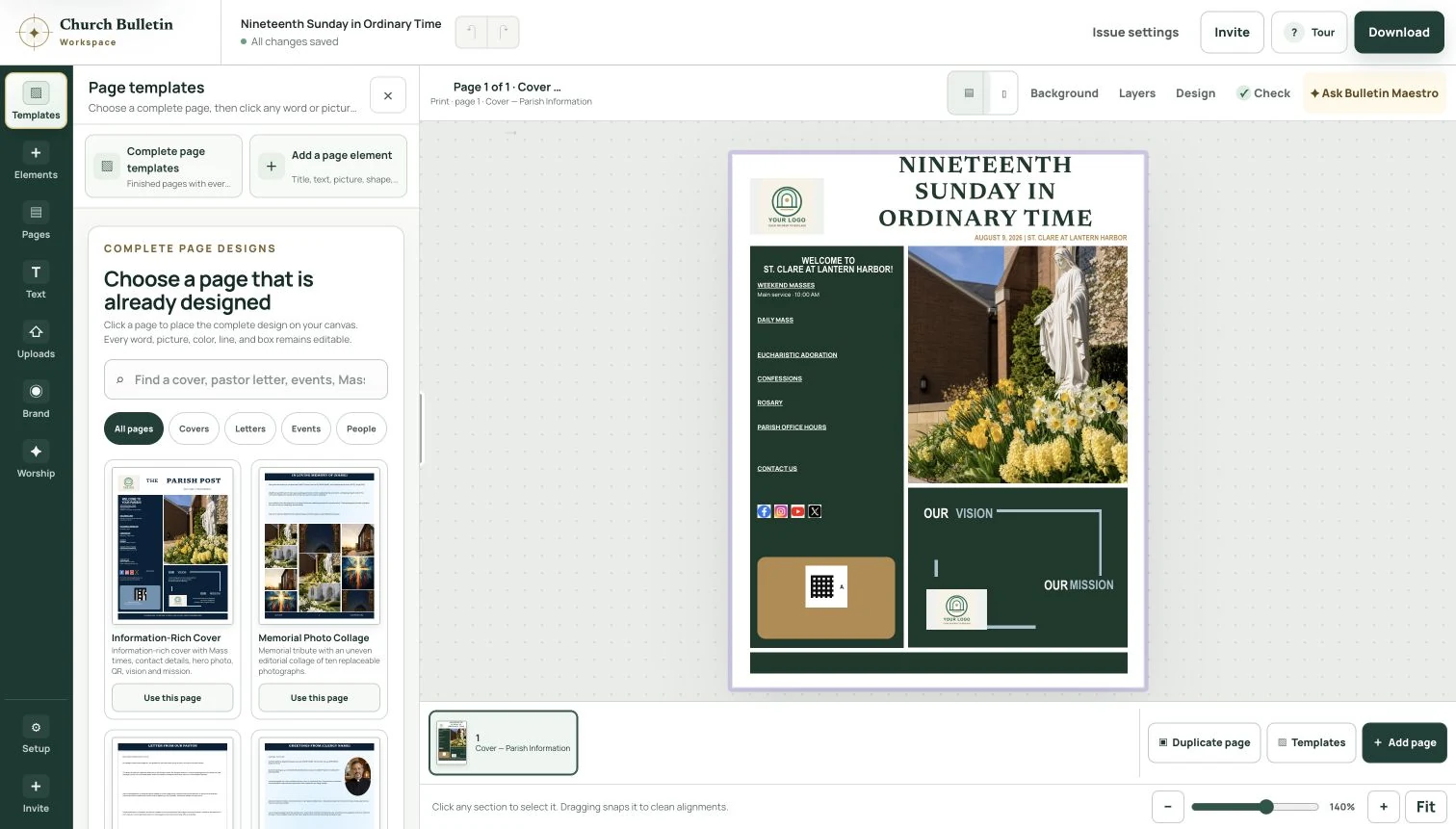Filter templates by Letters

[x=250, y=428]
